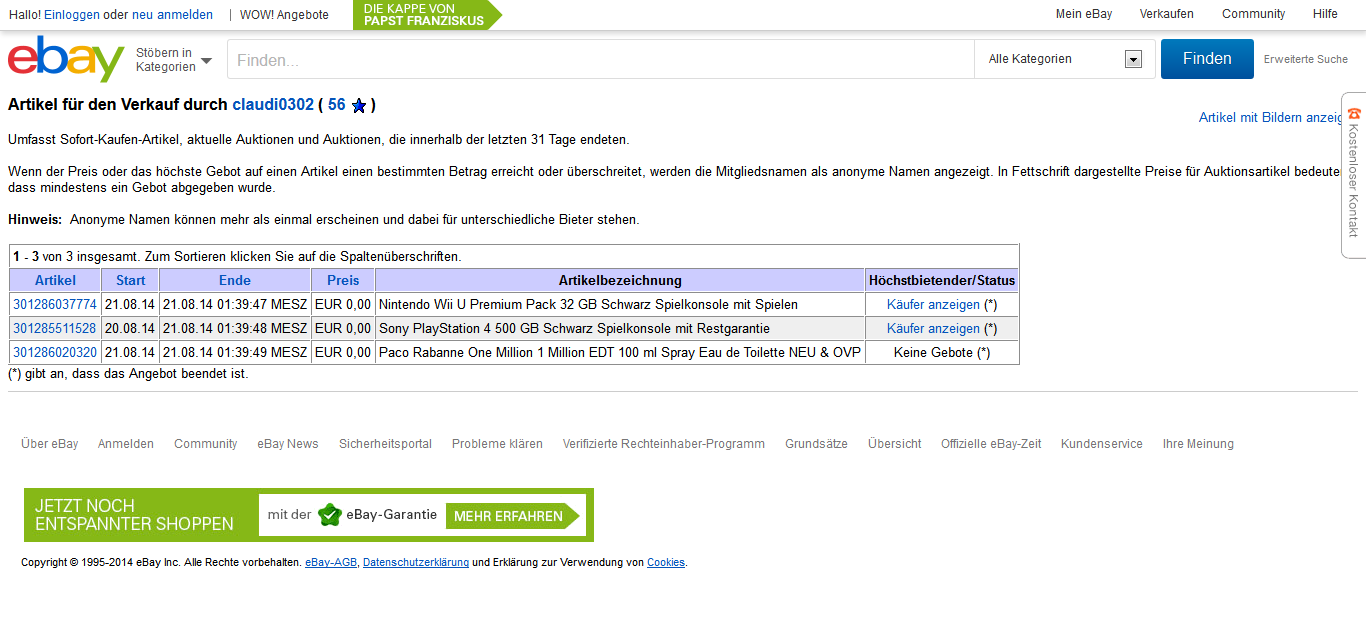Click Käufer anzeigen for Nintendo Wii U row
Screen dimensions: 1366x634
pos(933,304)
